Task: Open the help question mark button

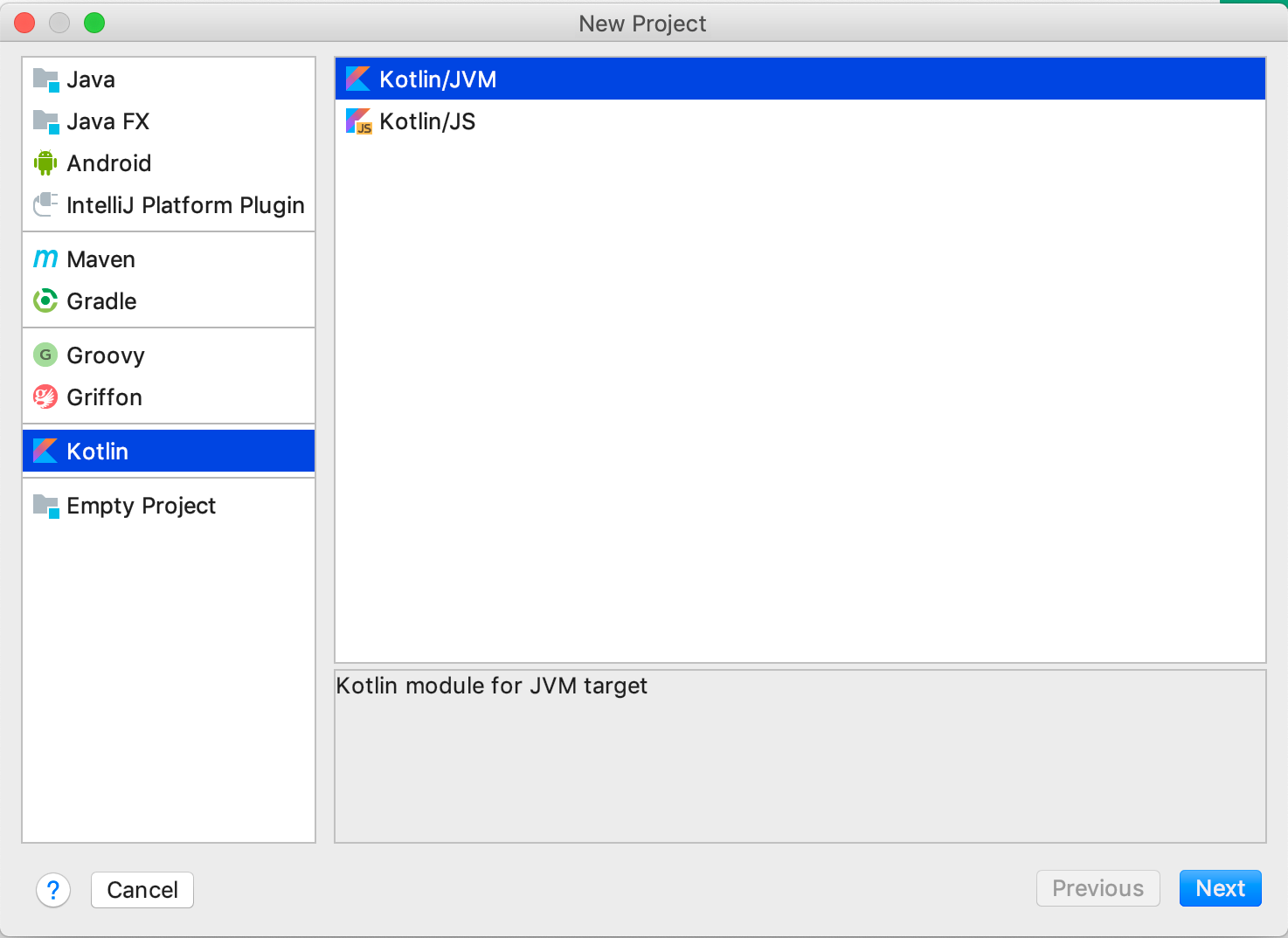Action: click(x=53, y=890)
